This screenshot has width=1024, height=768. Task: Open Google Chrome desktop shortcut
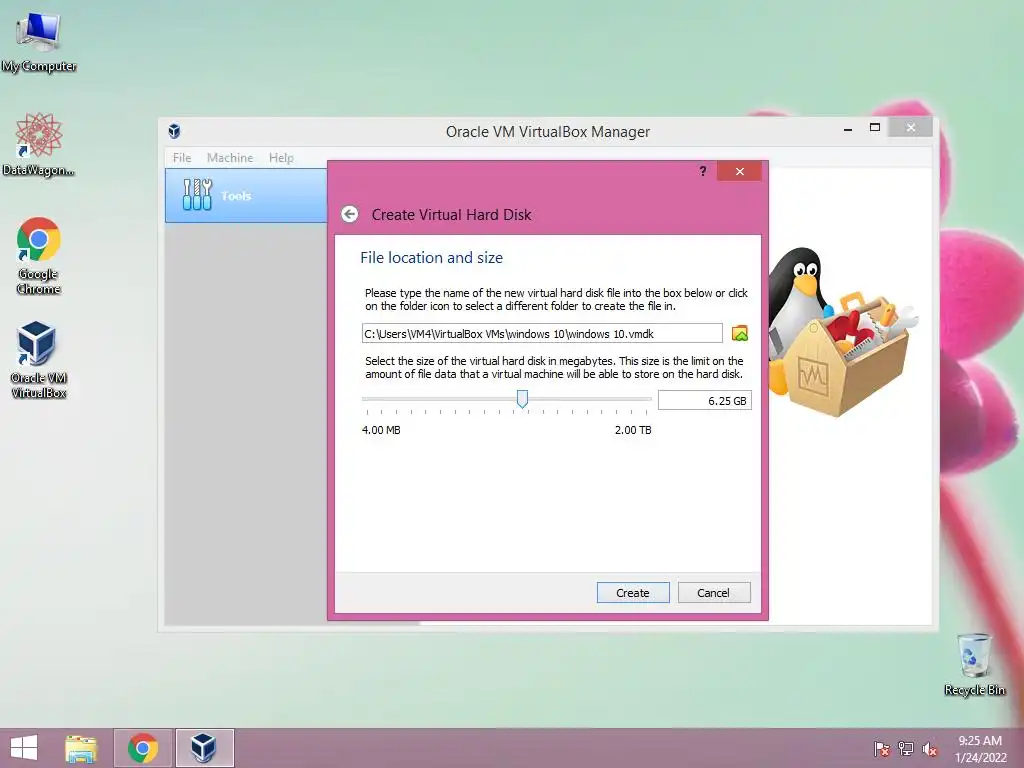(39, 256)
